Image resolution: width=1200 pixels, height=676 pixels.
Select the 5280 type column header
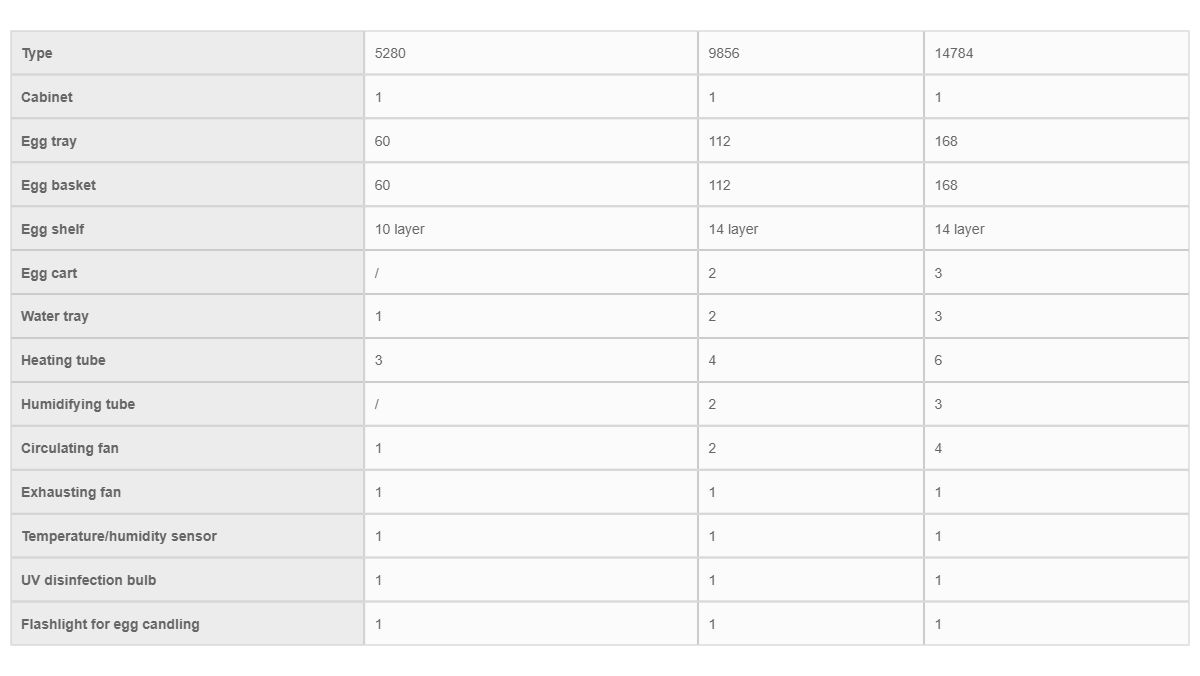[x=531, y=53]
